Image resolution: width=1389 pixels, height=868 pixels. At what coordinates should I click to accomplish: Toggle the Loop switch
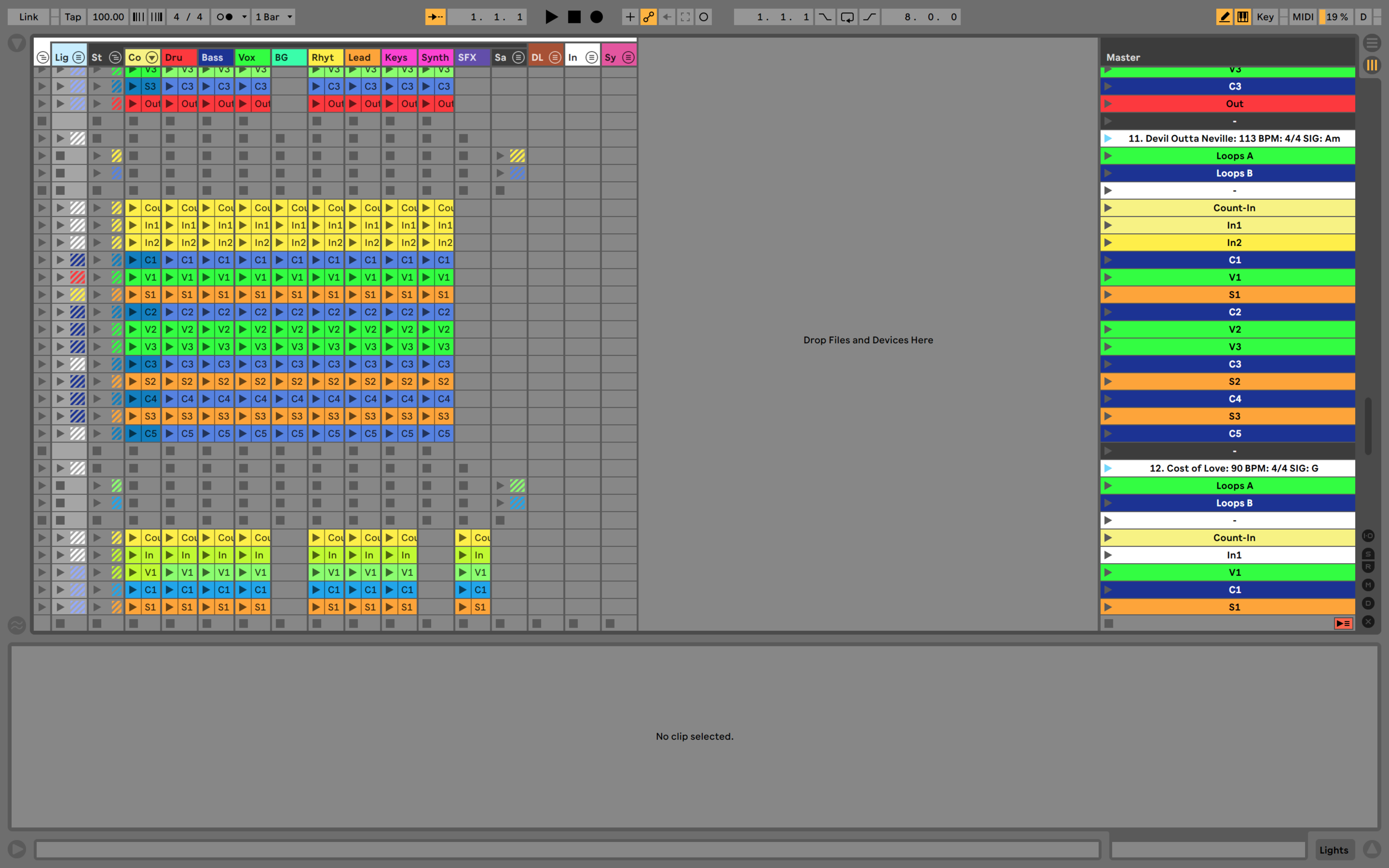(x=847, y=17)
